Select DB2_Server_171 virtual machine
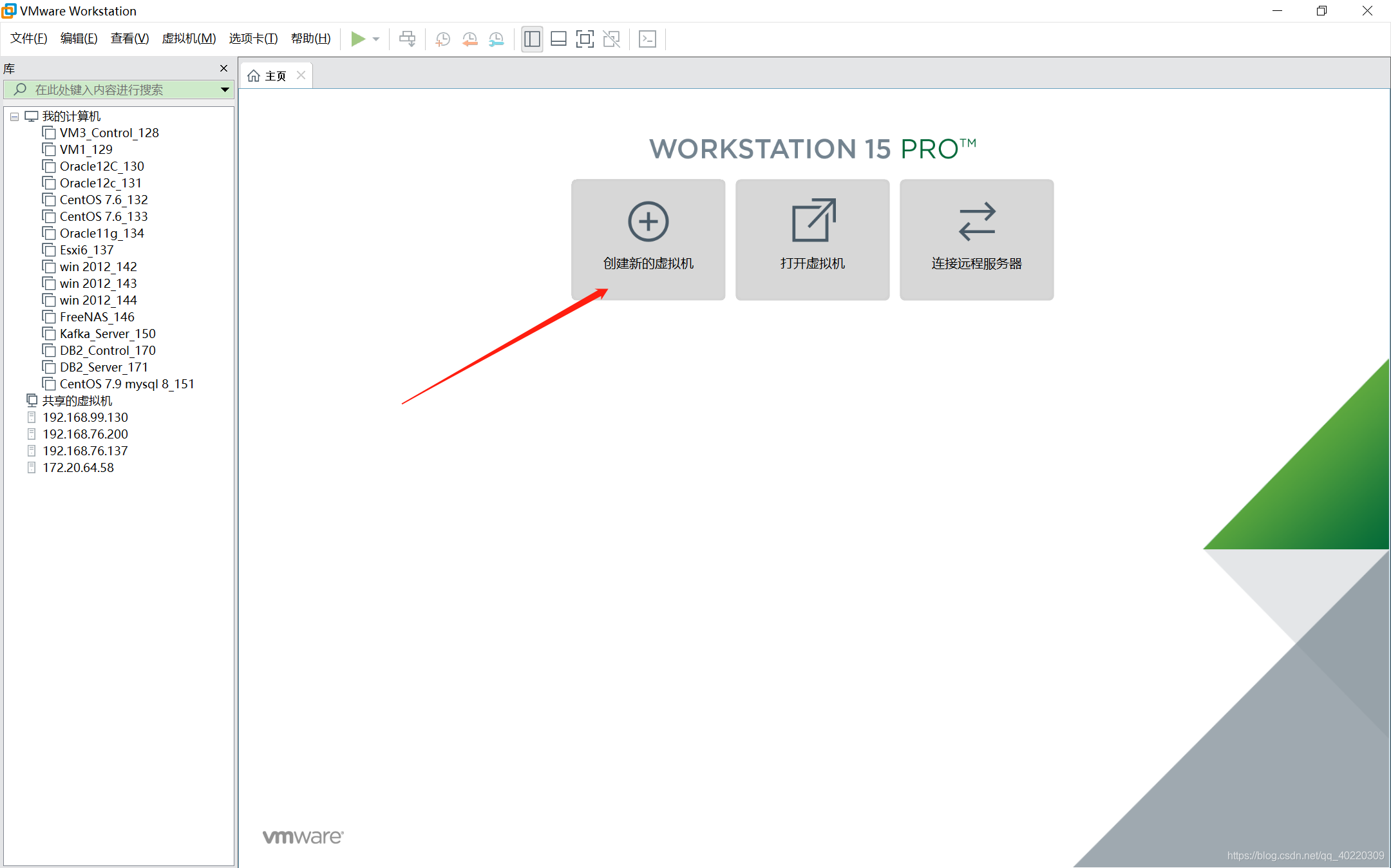The height and width of the screenshot is (868, 1391). (104, 367)
